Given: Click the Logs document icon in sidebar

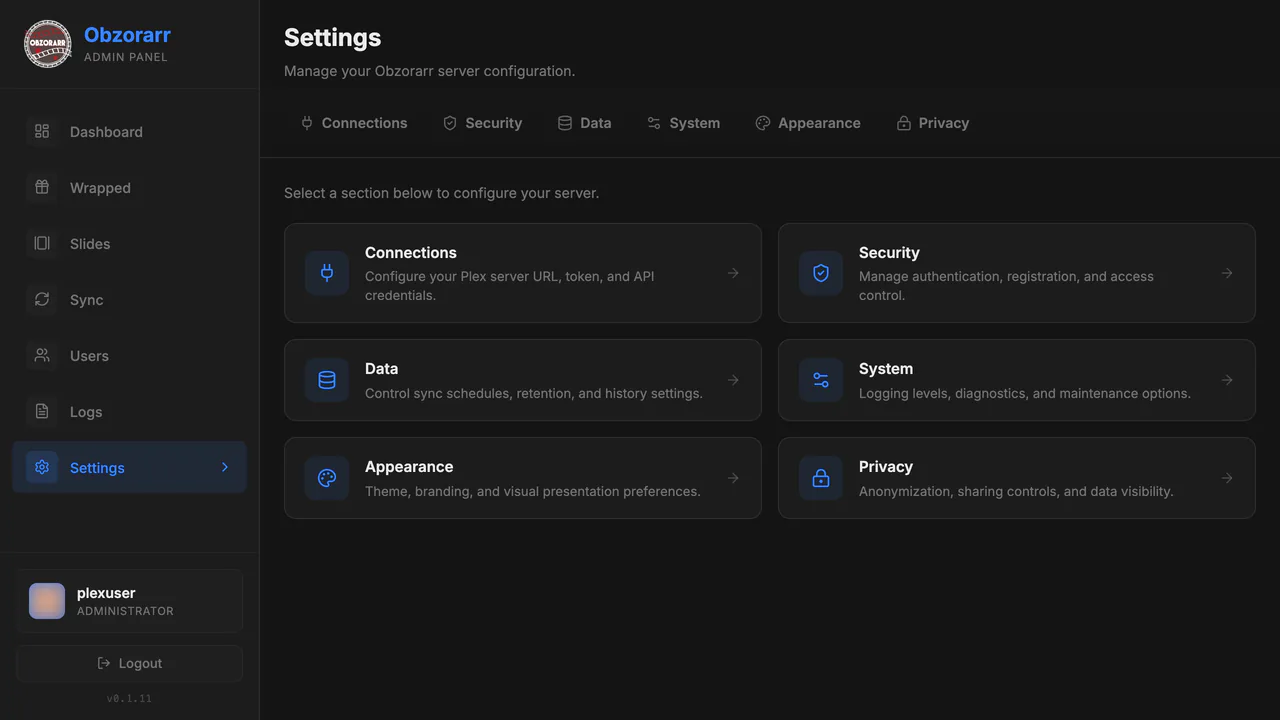Looking at the screenshot, I should tap(42, 411).
